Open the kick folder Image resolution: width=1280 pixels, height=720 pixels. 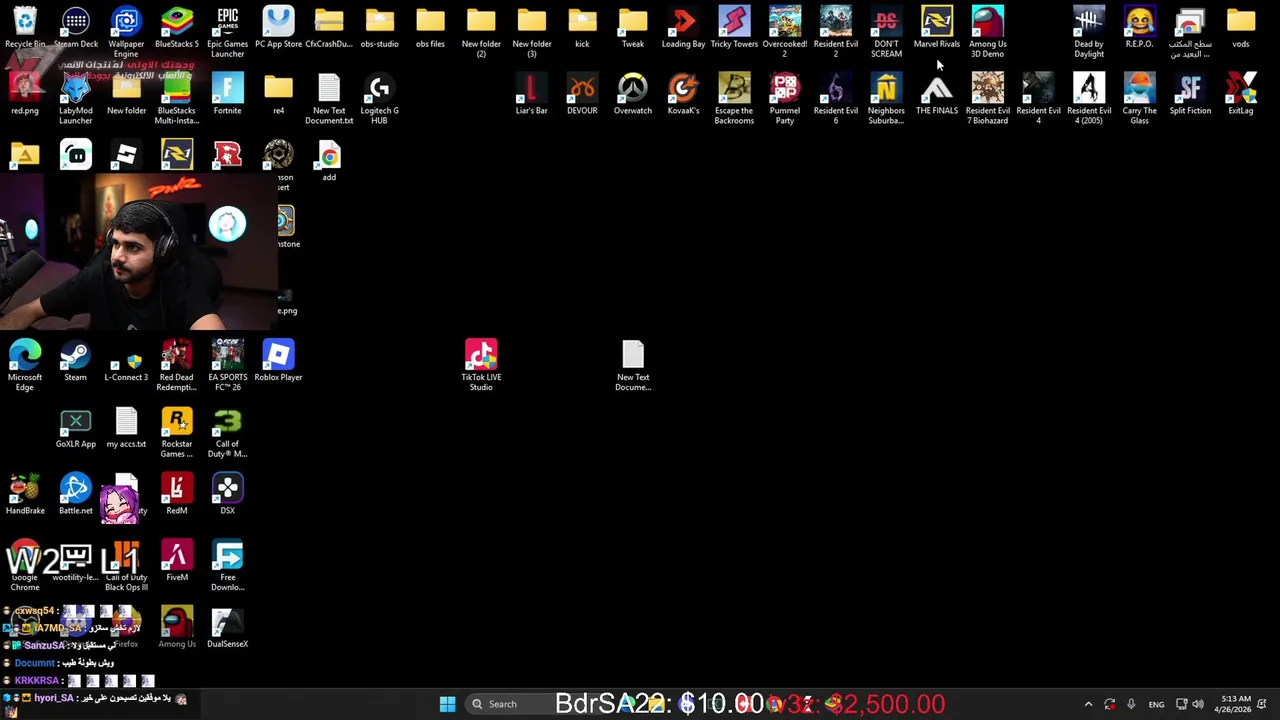point(582,27)
